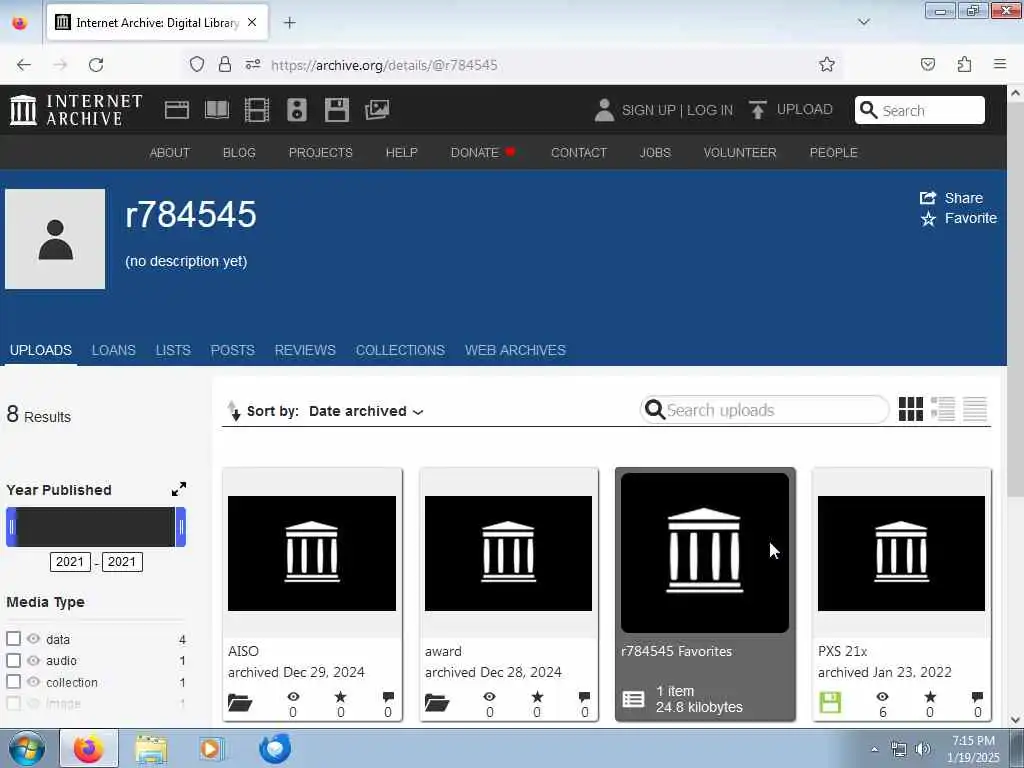Click the Upload arrow icon
Screen dimensions: 1024x768
click(758, 110)
